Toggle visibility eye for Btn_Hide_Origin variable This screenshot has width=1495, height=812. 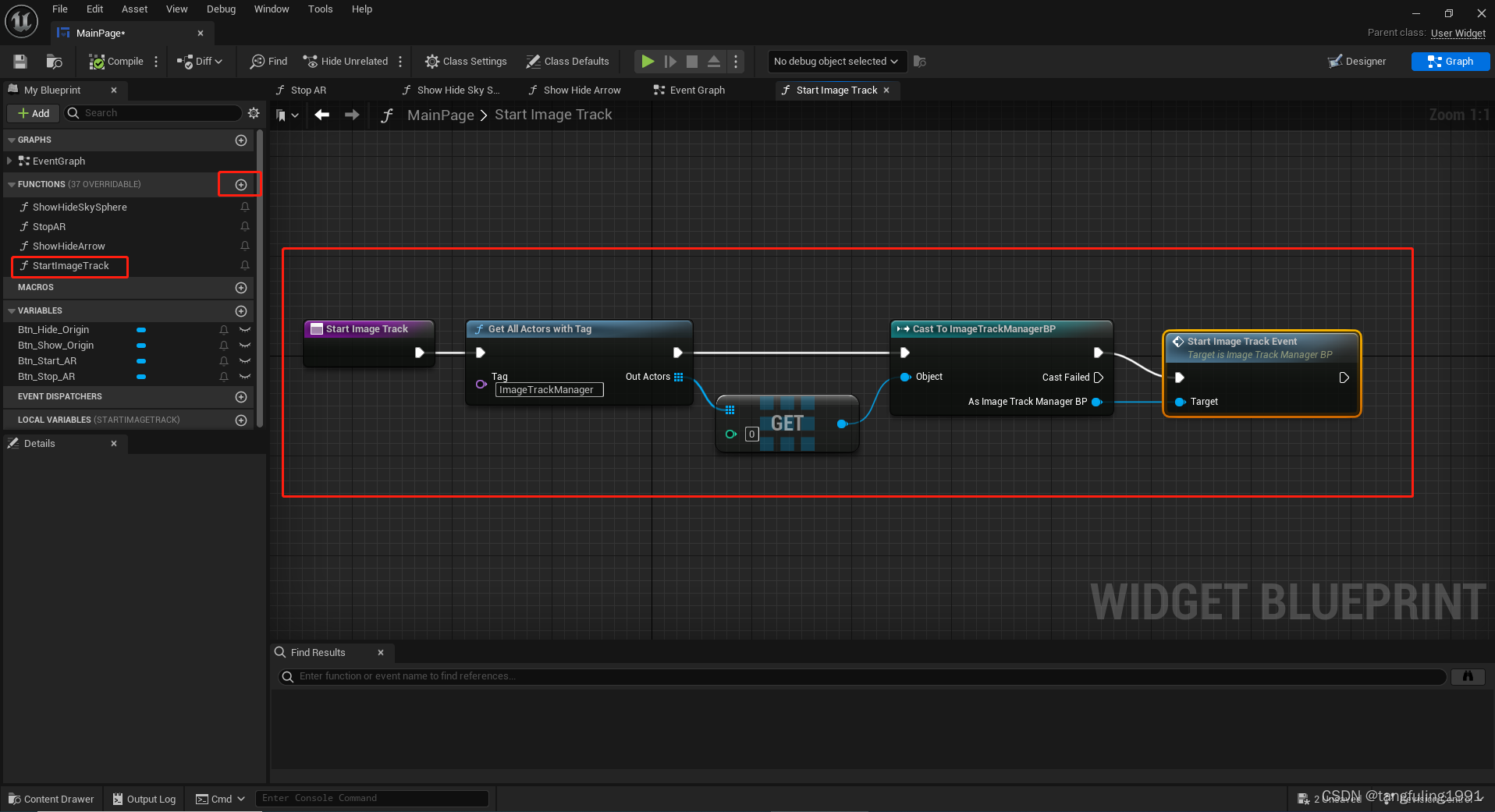[x=245, y=330]
